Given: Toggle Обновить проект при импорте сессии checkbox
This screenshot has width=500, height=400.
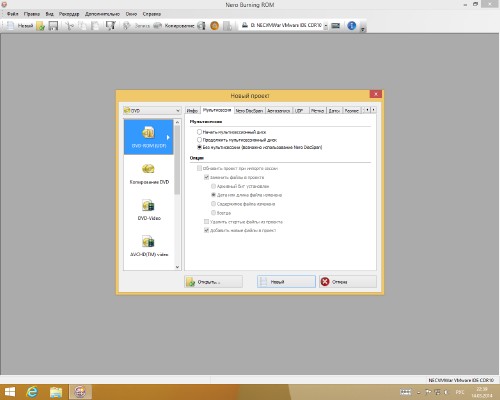Looking at the screenshot, I should pos(199,168).
